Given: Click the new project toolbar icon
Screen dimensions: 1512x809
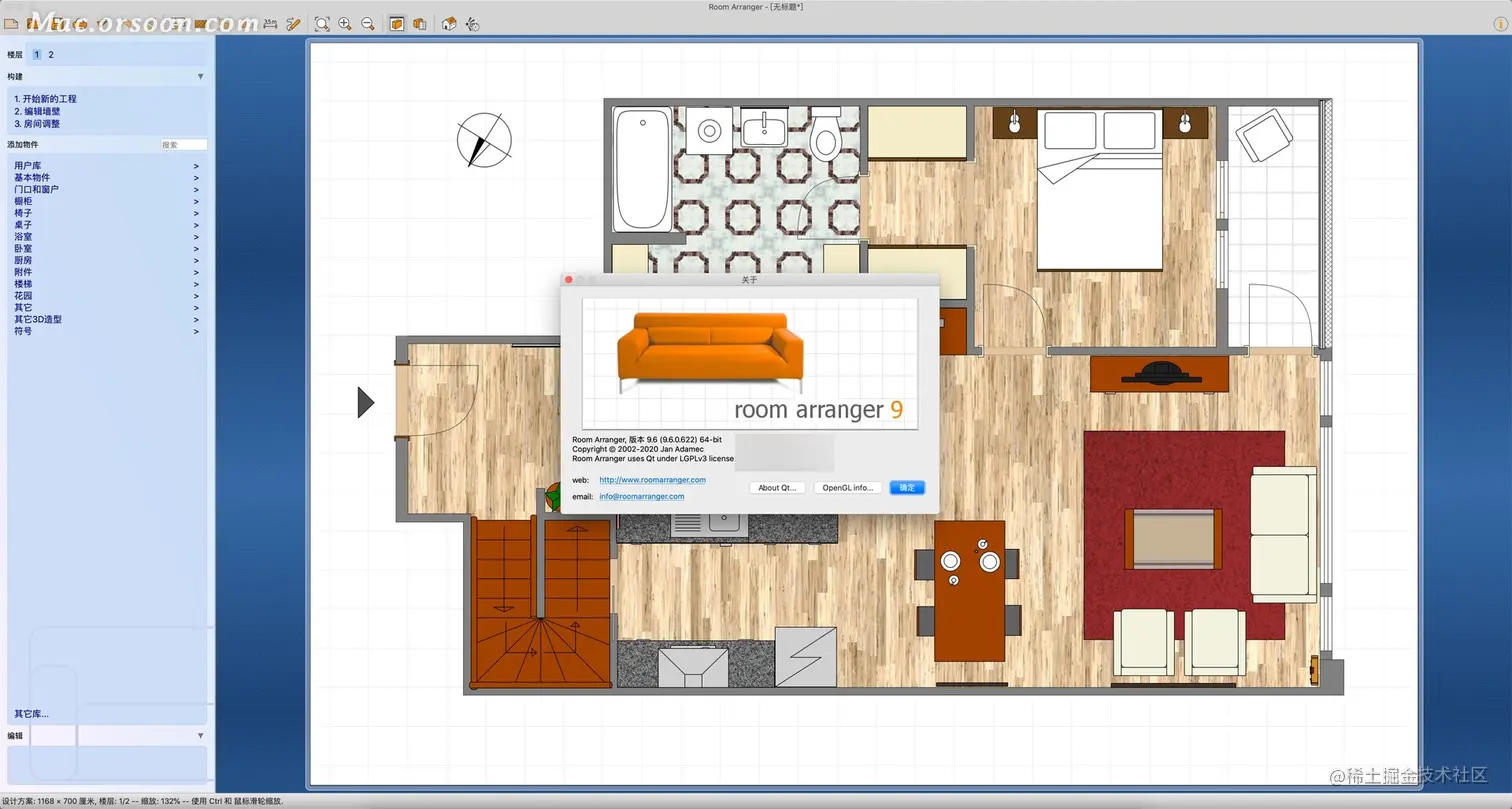Looking at the screenshot, I should pyautogui.click(x=11, y=24).
